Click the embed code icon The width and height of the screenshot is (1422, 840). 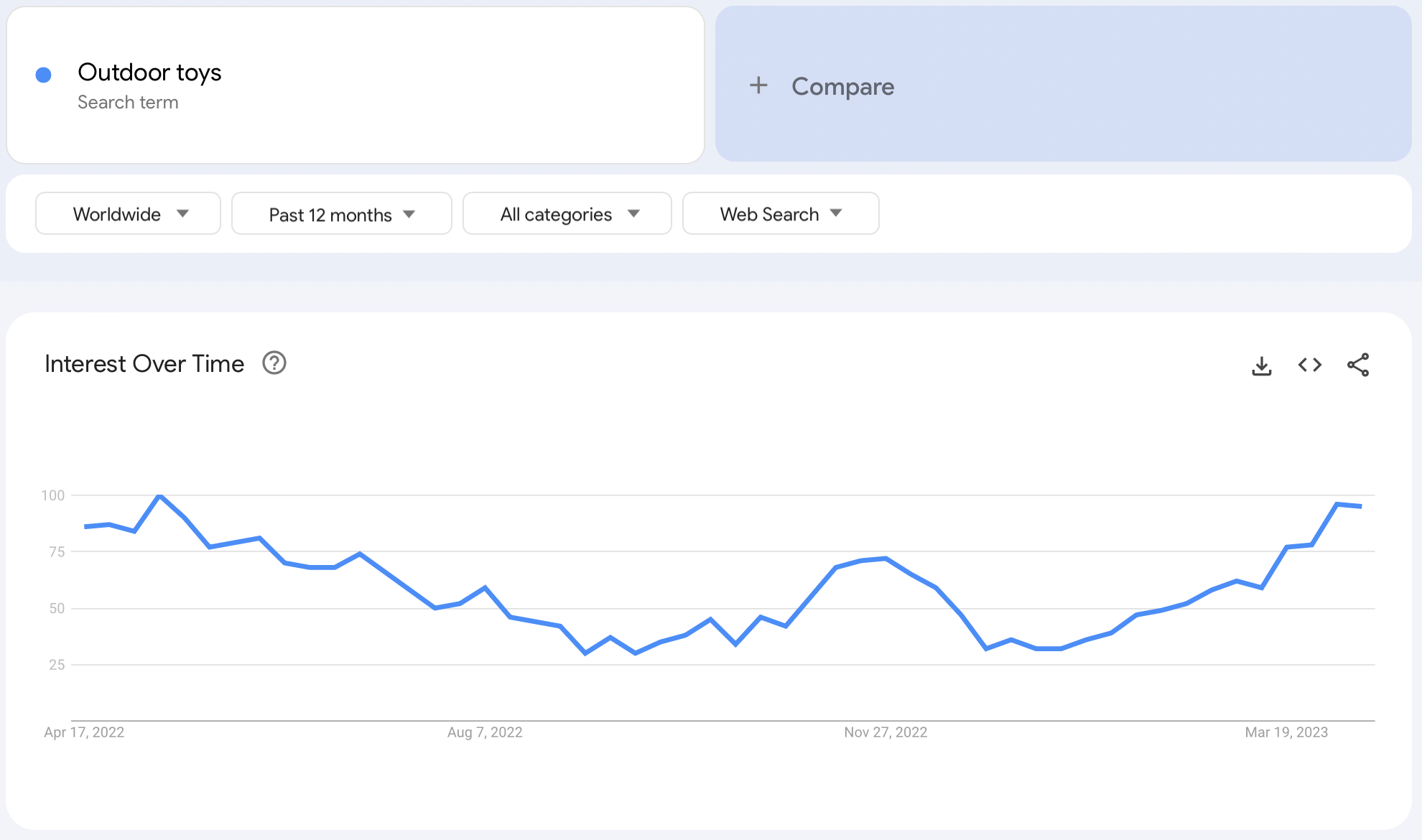click(1309, 365)
